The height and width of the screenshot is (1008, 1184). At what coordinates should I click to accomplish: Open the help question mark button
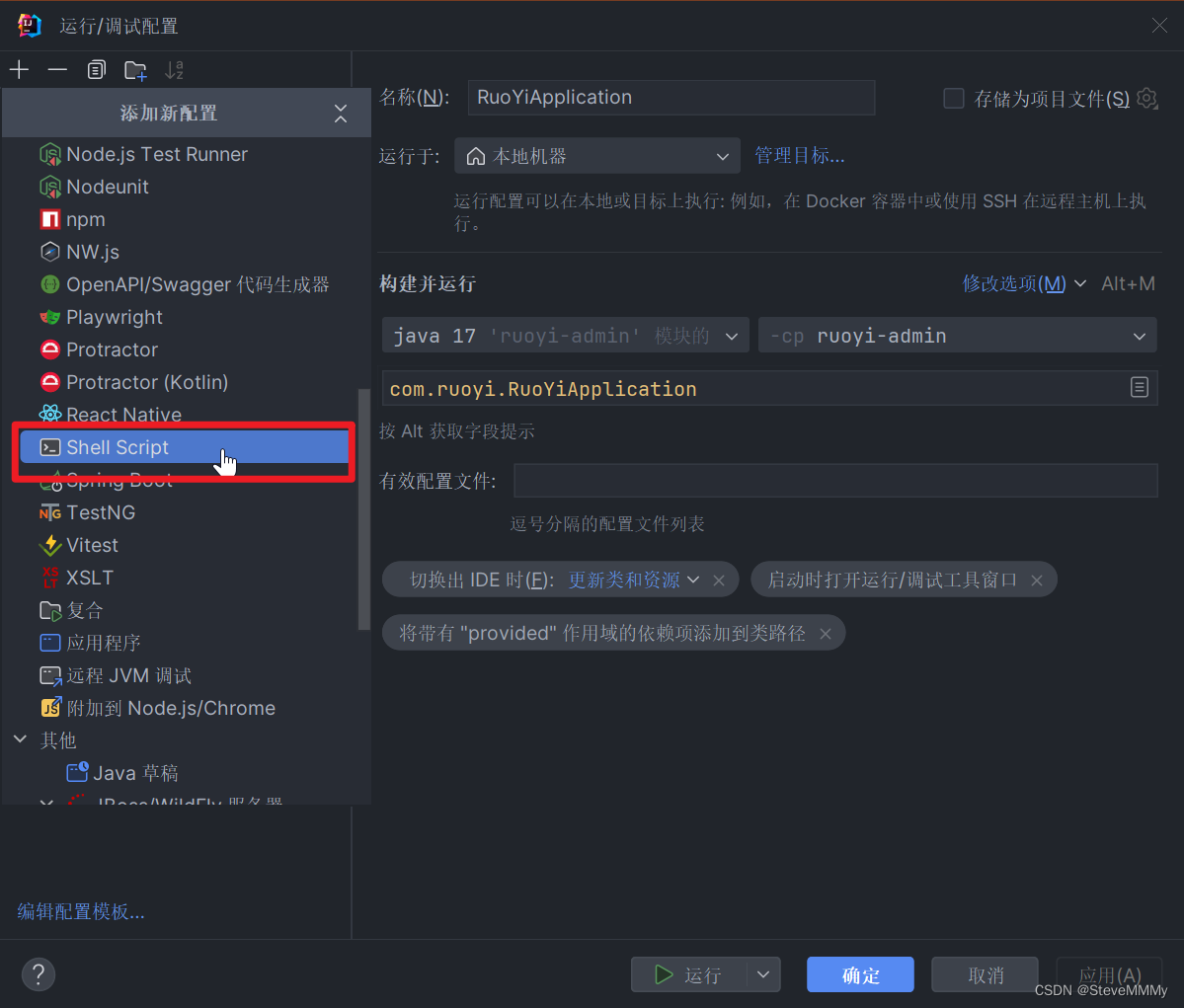click(x=39, y=974)
